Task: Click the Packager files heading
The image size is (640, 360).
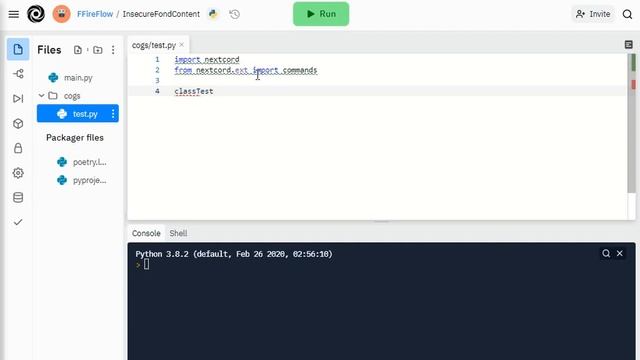Action: click(75, 138)
